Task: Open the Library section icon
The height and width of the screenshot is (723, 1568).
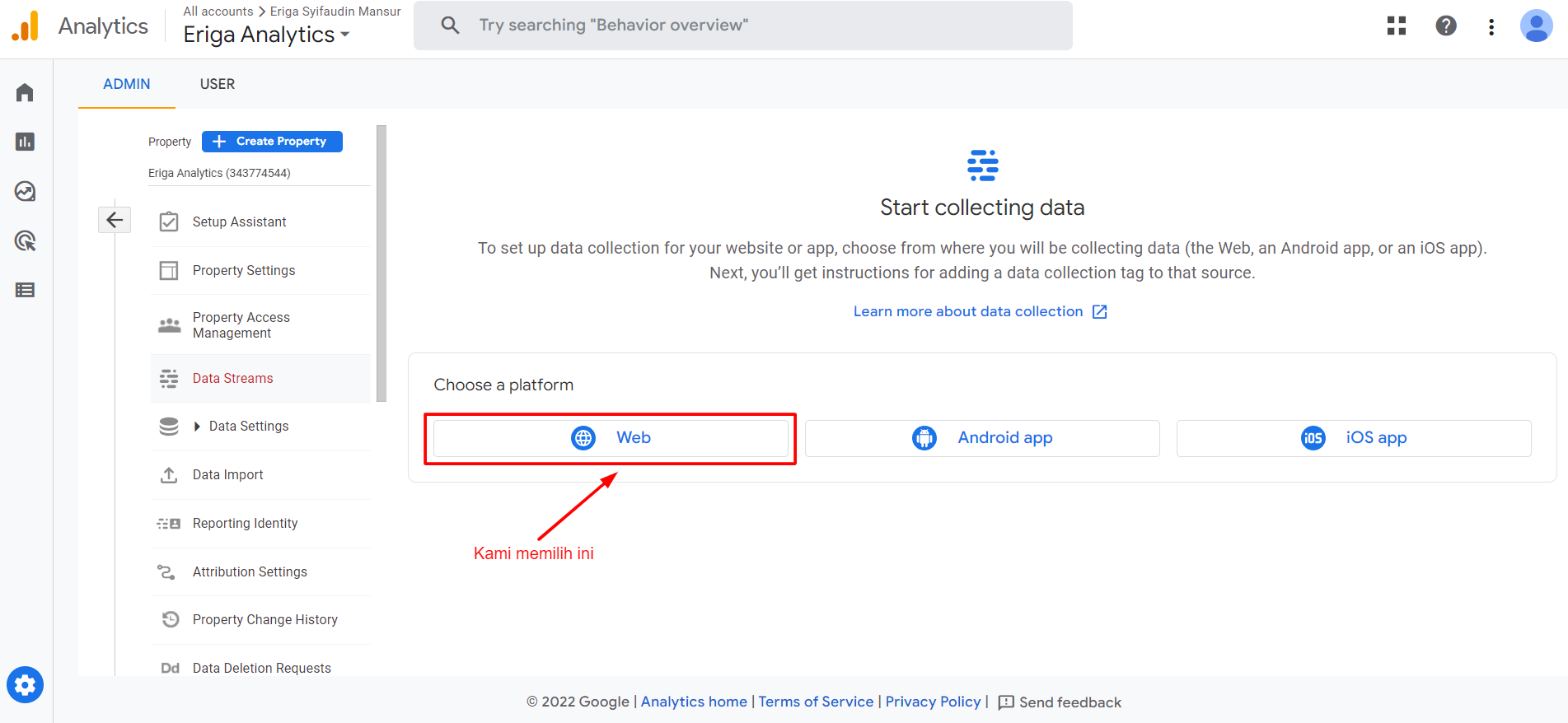Action: point(25,290)
